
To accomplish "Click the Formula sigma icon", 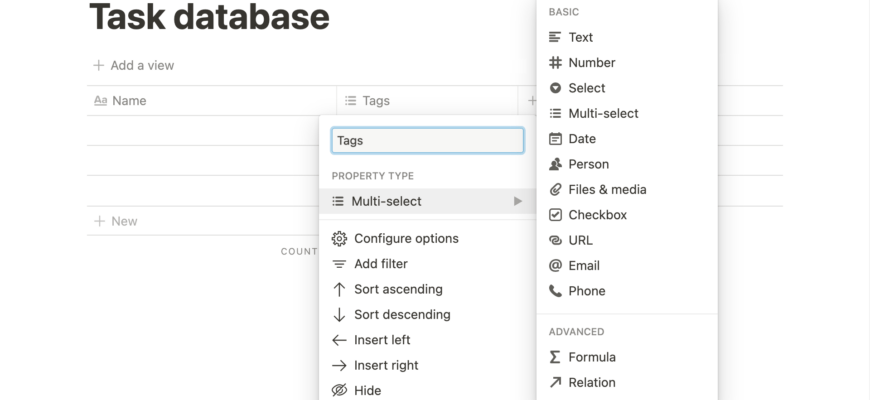I will (x=555, y=357).
